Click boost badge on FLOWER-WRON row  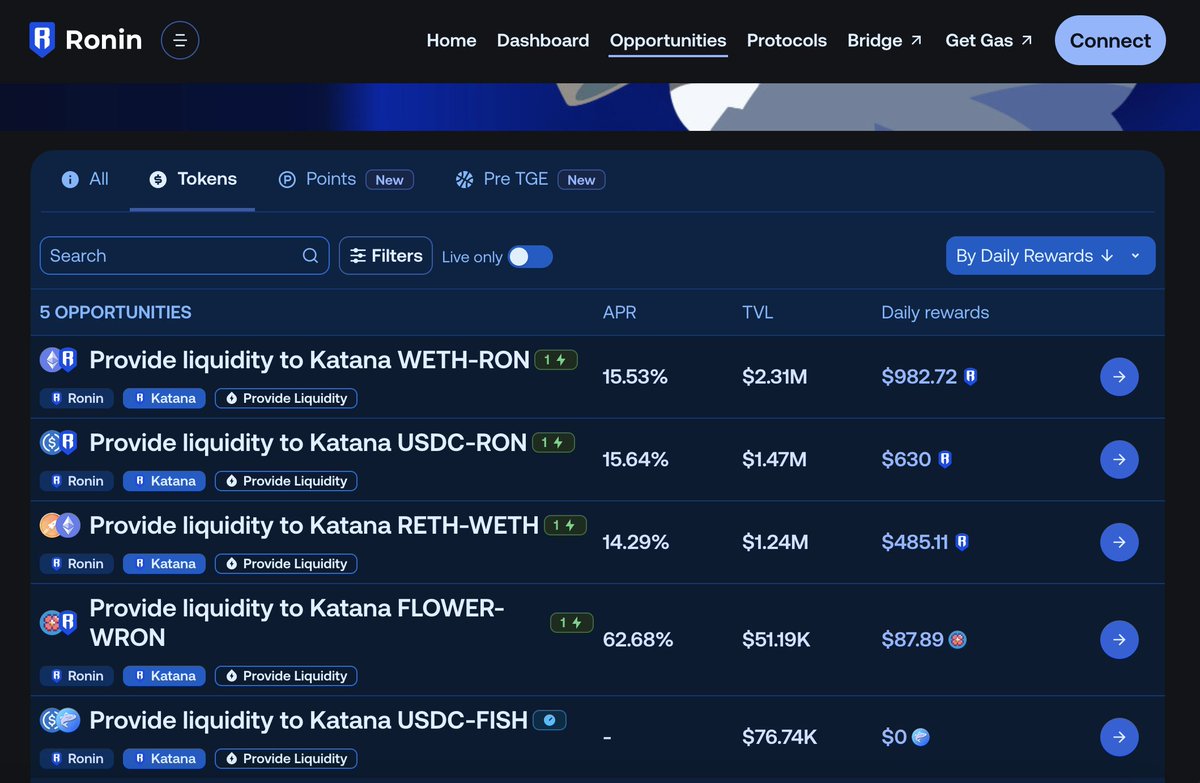[x=572, y=623]
